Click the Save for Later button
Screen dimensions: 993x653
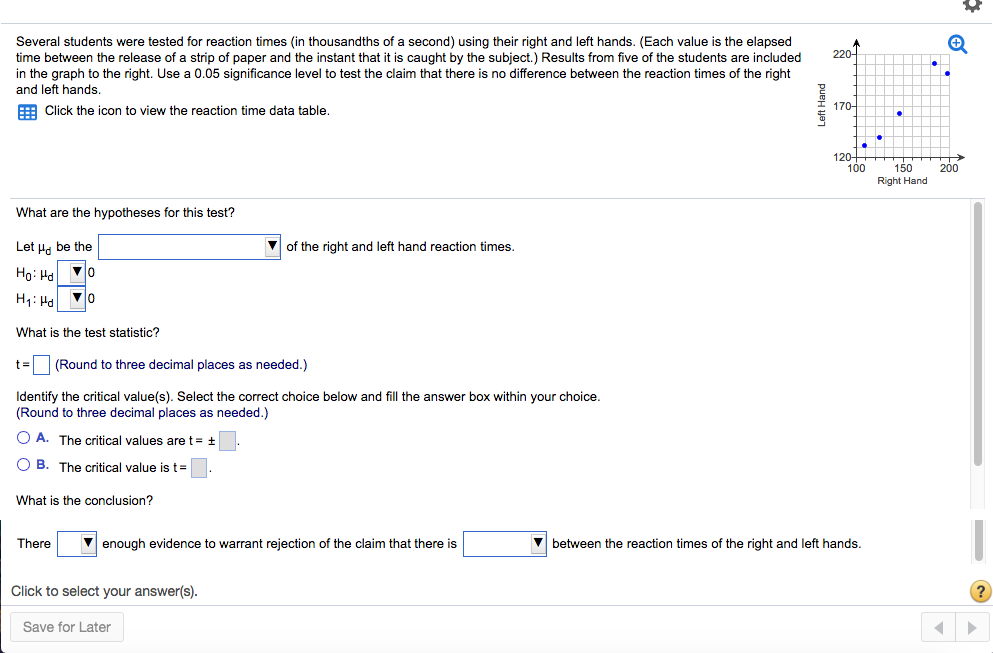pyautogui.click(x=67, y=627)
